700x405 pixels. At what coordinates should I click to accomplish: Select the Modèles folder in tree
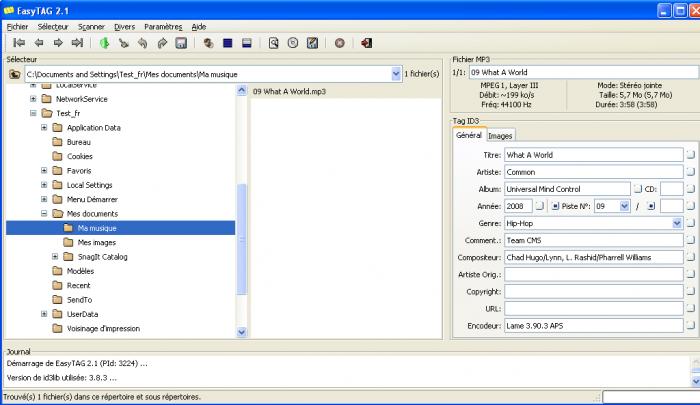80,271
